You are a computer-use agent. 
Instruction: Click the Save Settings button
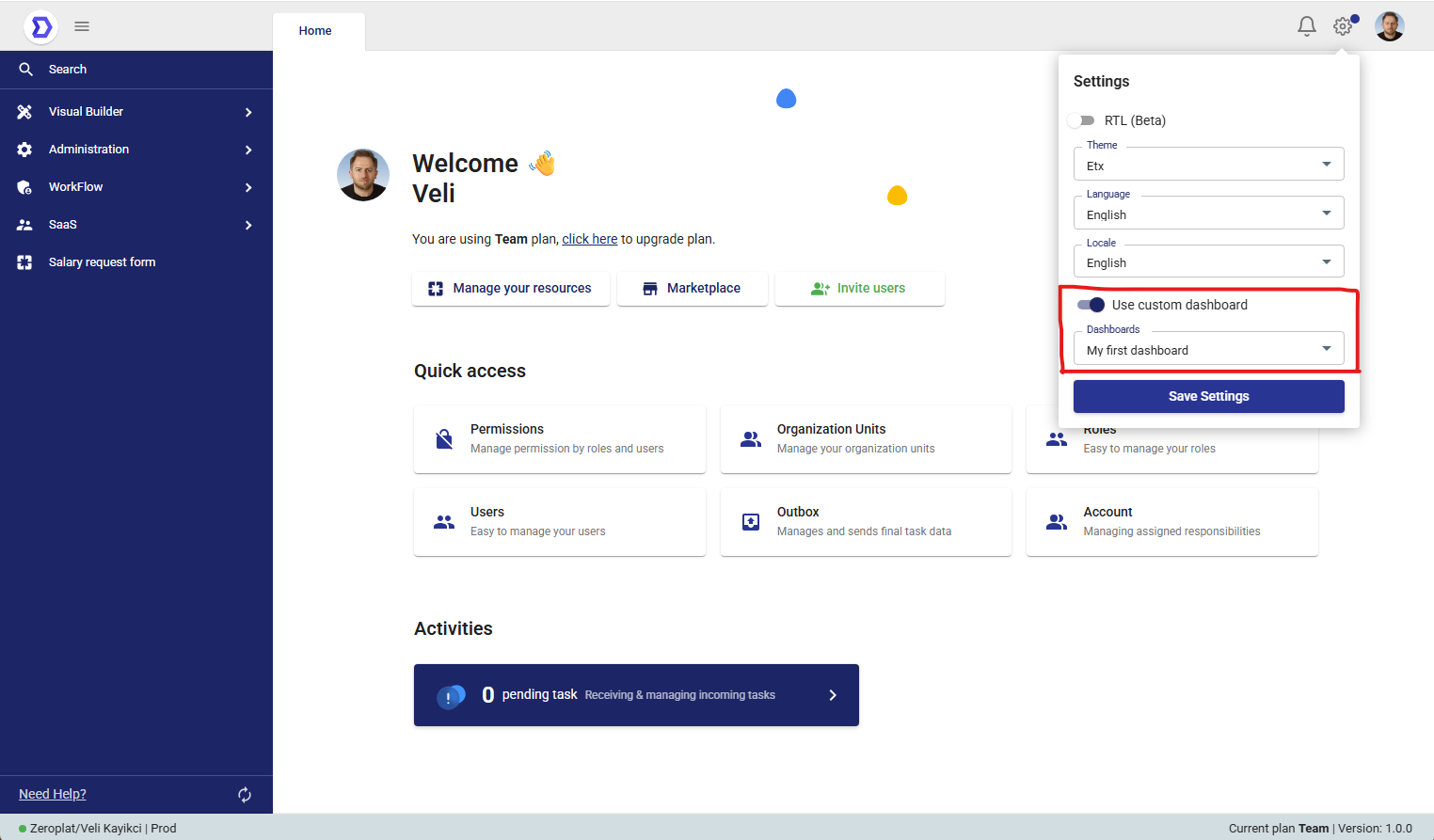point(1208,396)
